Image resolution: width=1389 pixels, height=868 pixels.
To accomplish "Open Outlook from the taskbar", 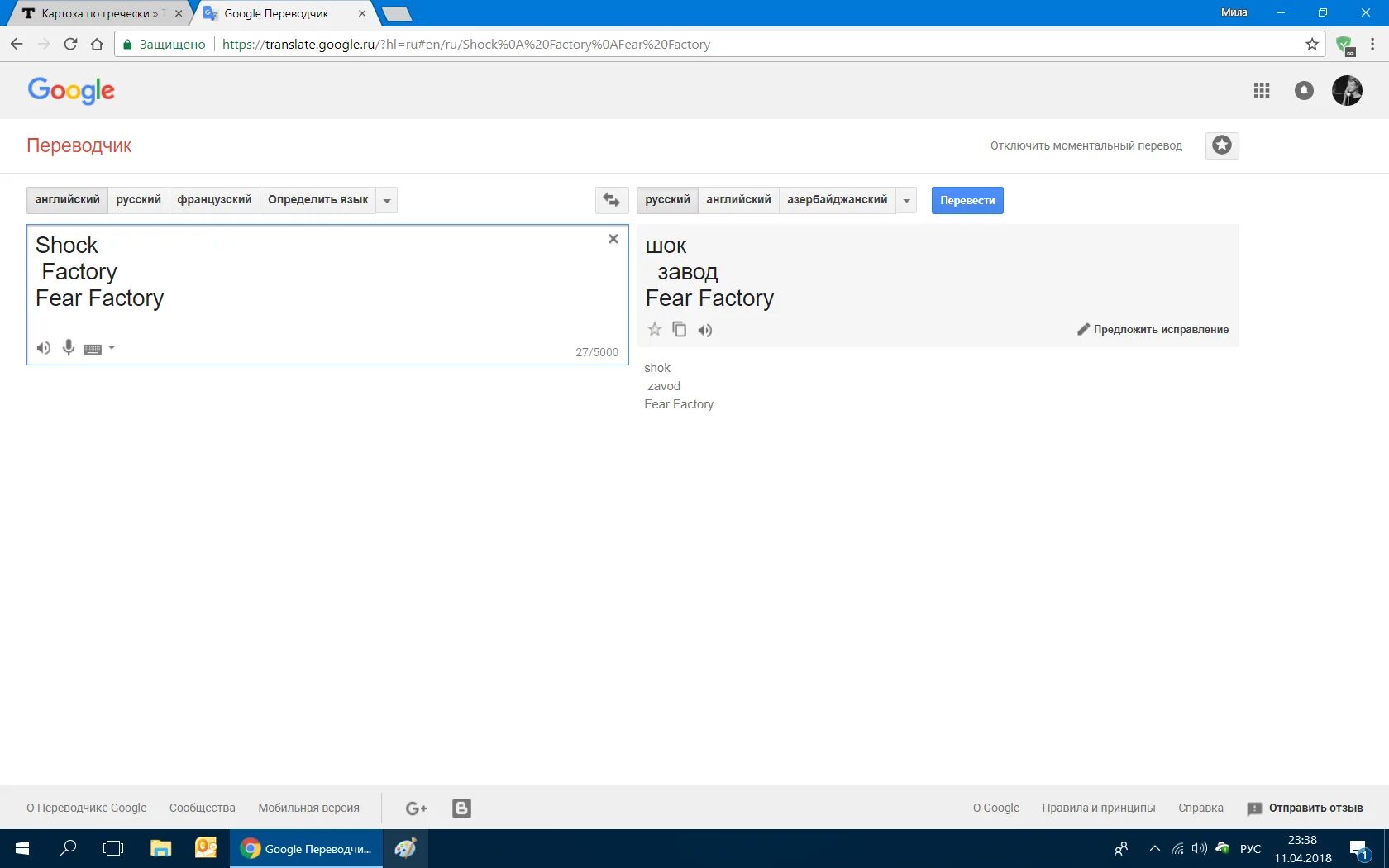I will click(x=206, y=848).
